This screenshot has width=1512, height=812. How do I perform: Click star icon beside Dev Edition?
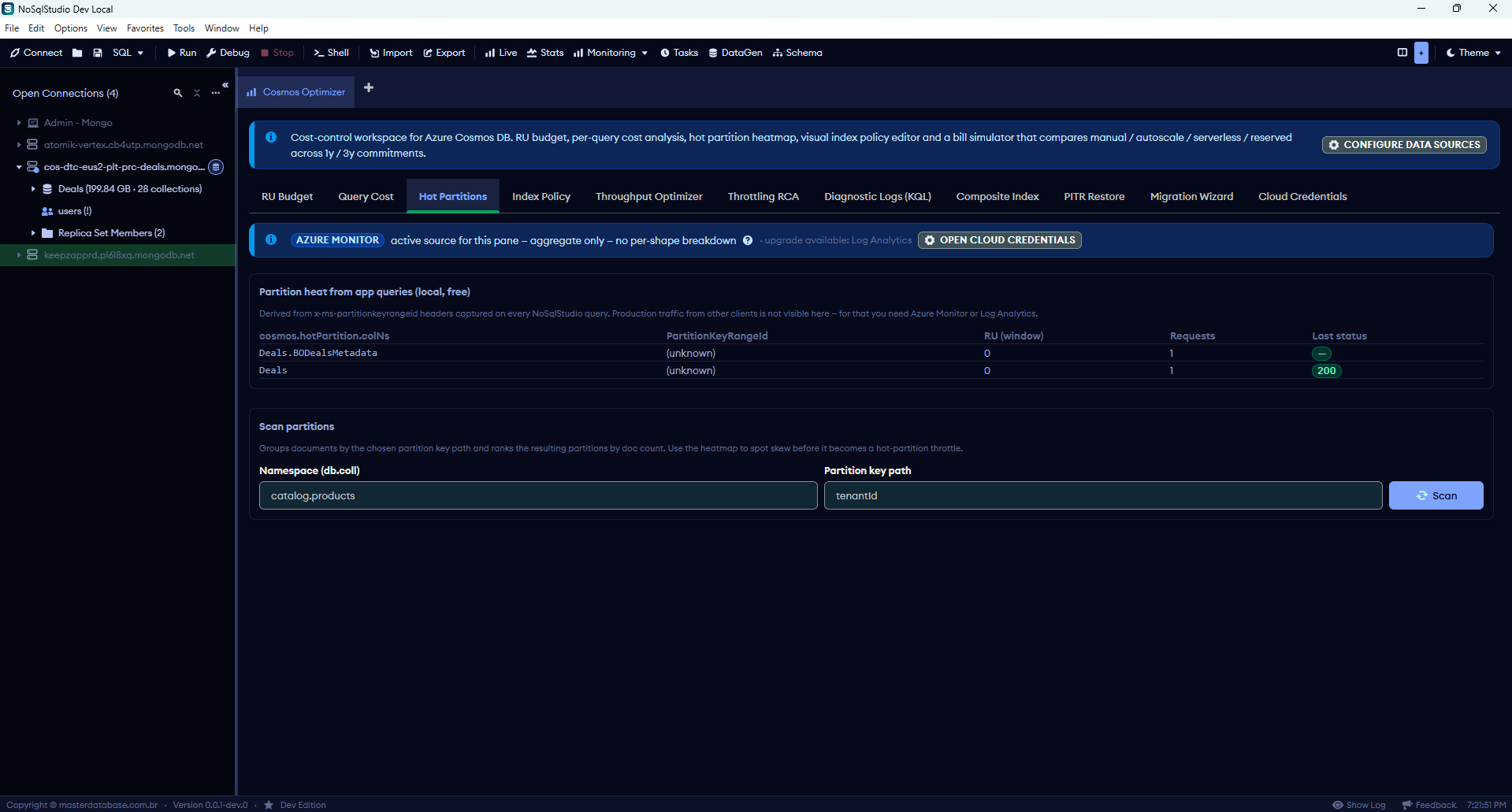269,805
